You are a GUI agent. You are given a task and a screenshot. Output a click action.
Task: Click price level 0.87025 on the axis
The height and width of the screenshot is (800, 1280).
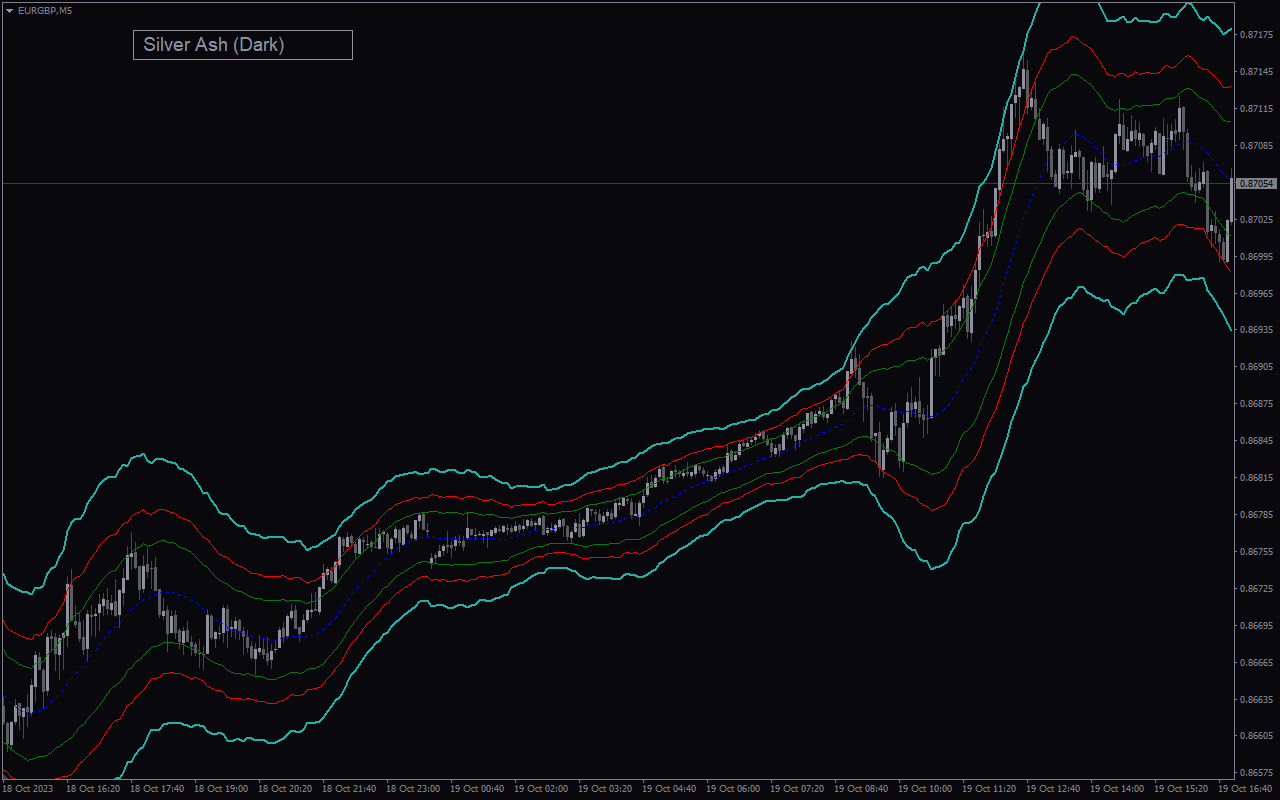1256,220
